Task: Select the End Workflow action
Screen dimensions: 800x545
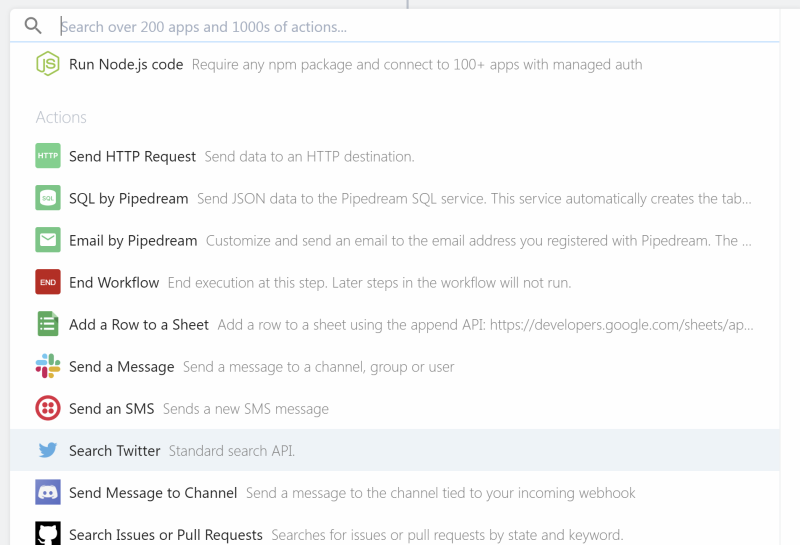Action: click(x=395, y=282)
